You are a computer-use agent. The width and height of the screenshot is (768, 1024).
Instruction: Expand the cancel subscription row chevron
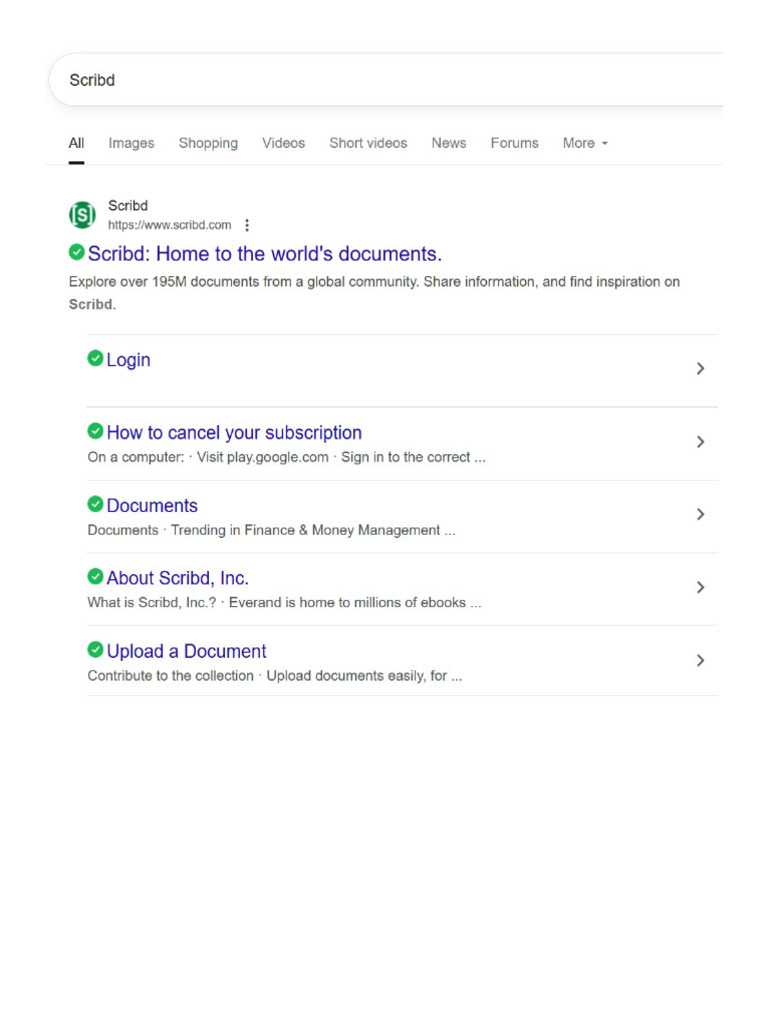[700, 442]
